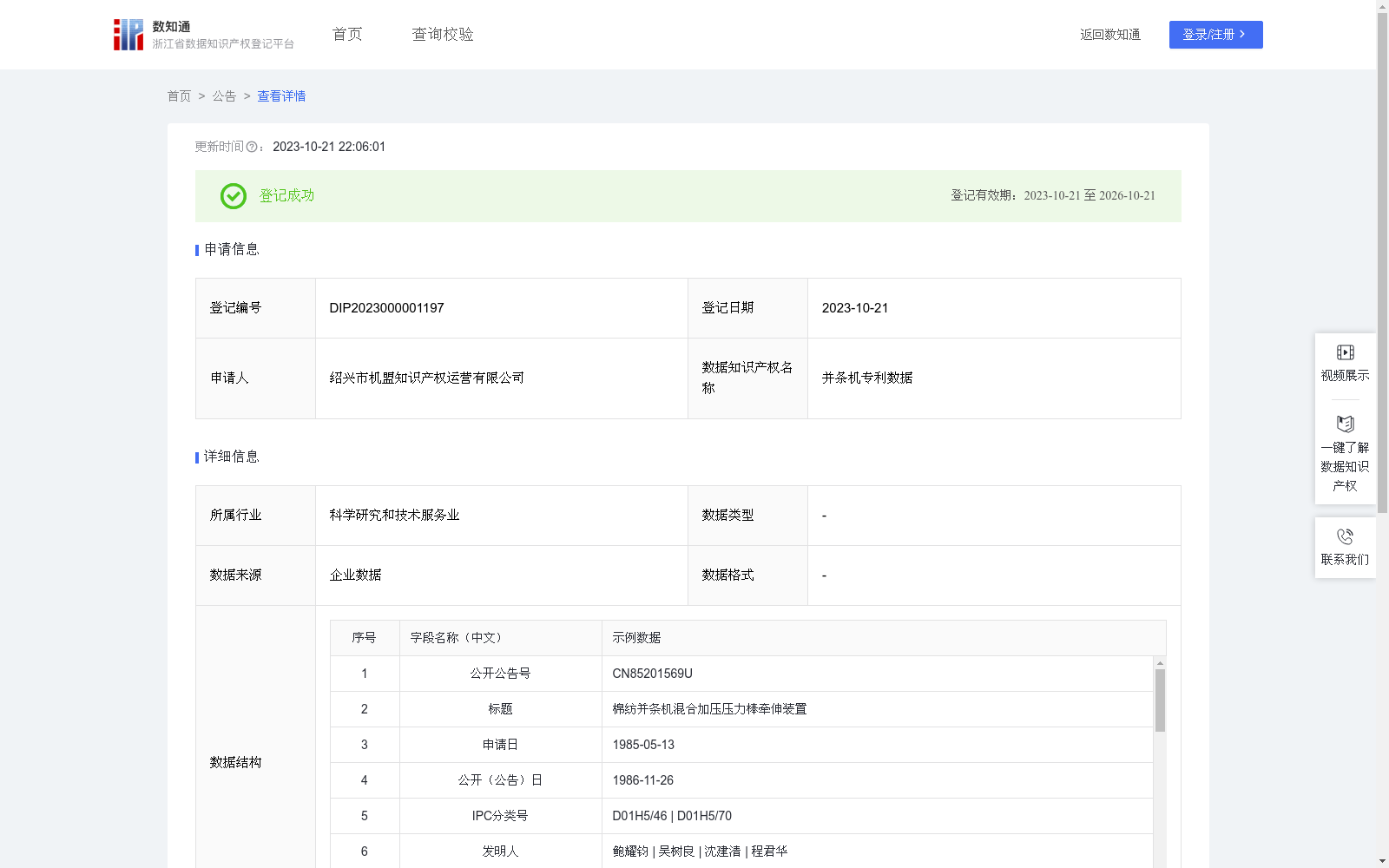The image size is (1389, 868).
Task: Click 首页 in the breadcrumb
Action: click(179, 96)
